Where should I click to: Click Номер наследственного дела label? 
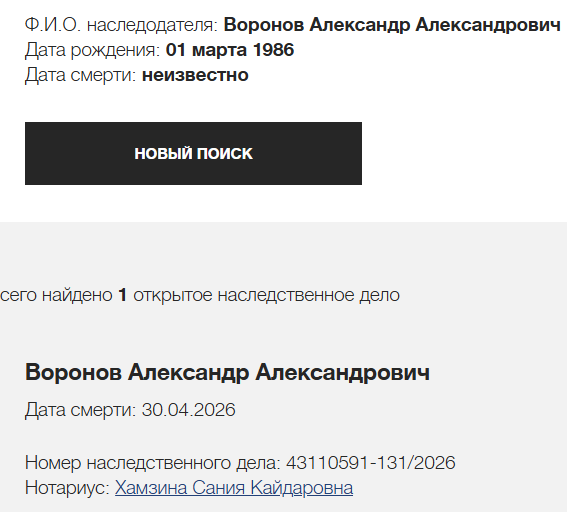click(x=153, y=463)
